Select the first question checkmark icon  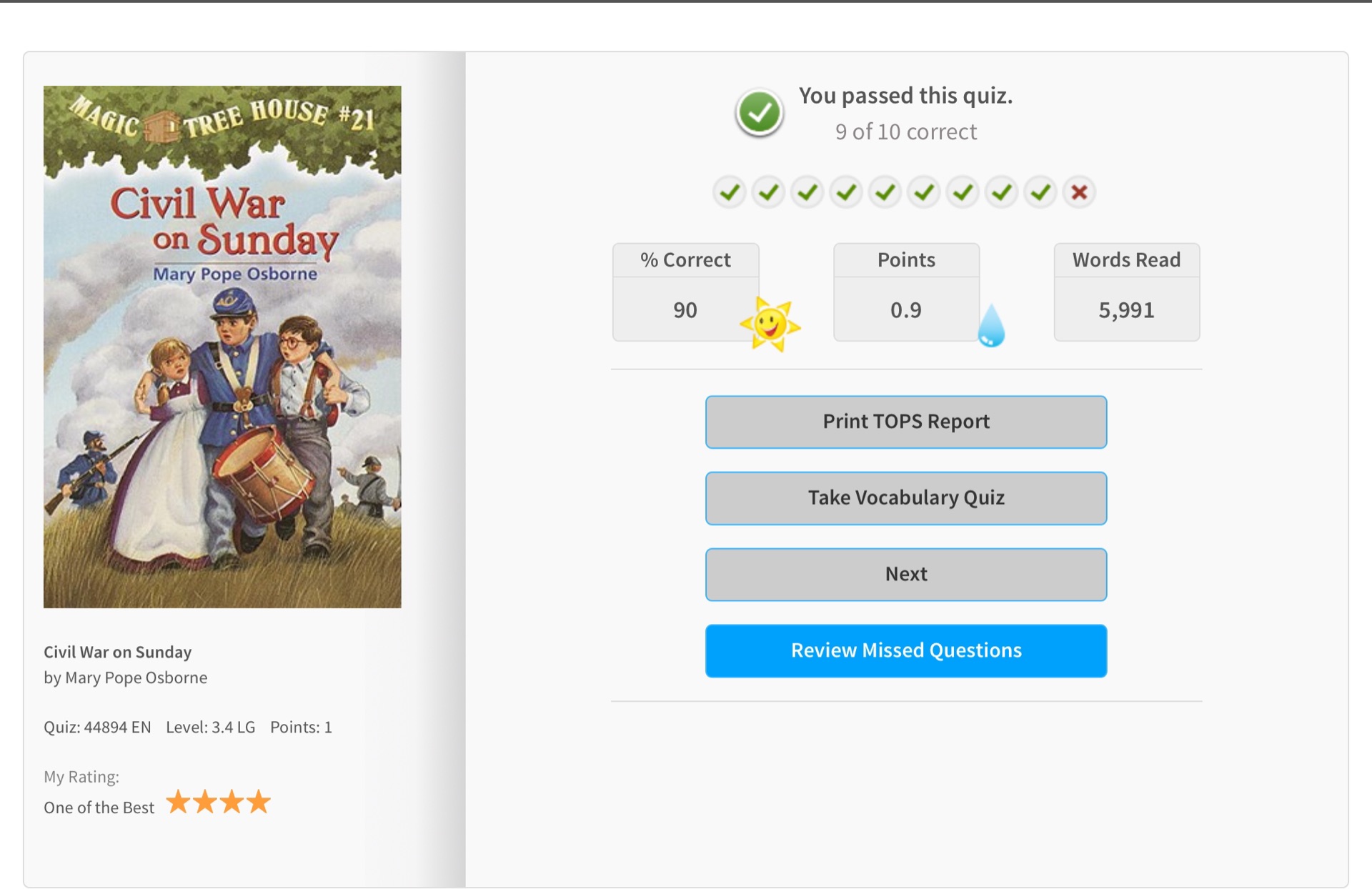730,192
